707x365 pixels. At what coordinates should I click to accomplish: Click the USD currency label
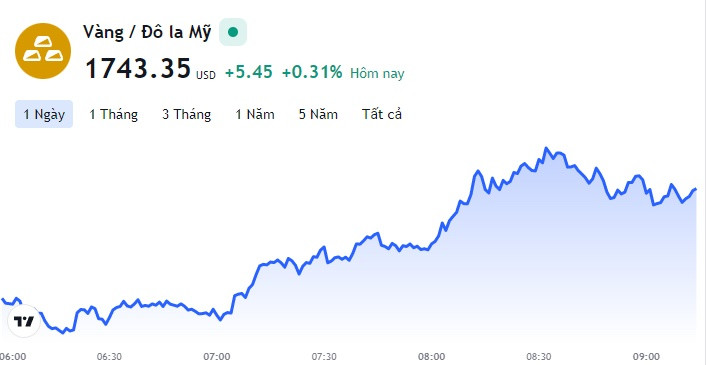point(206,75)
